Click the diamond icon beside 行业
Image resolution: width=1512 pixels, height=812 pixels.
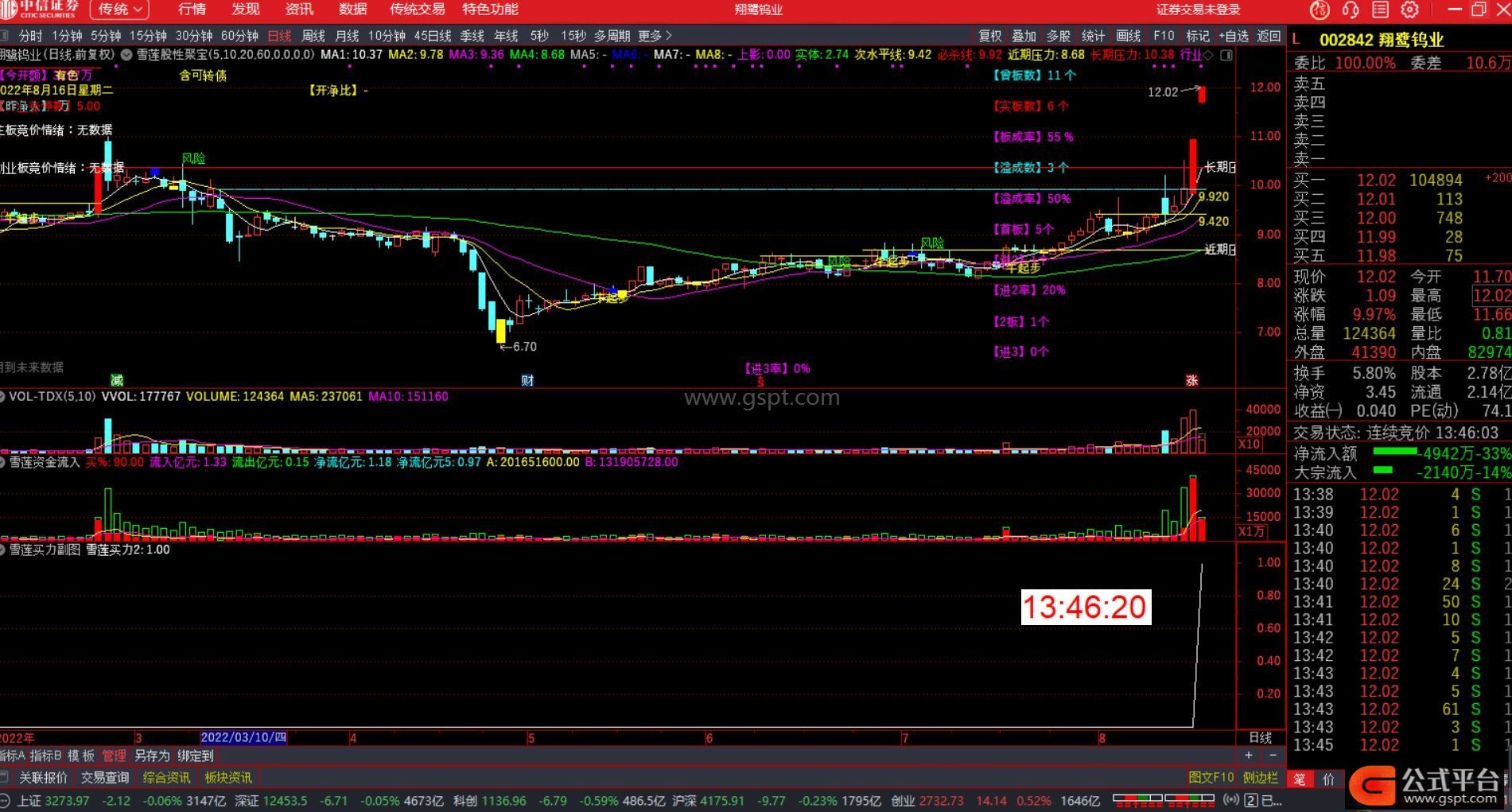tap(1209, 55)
